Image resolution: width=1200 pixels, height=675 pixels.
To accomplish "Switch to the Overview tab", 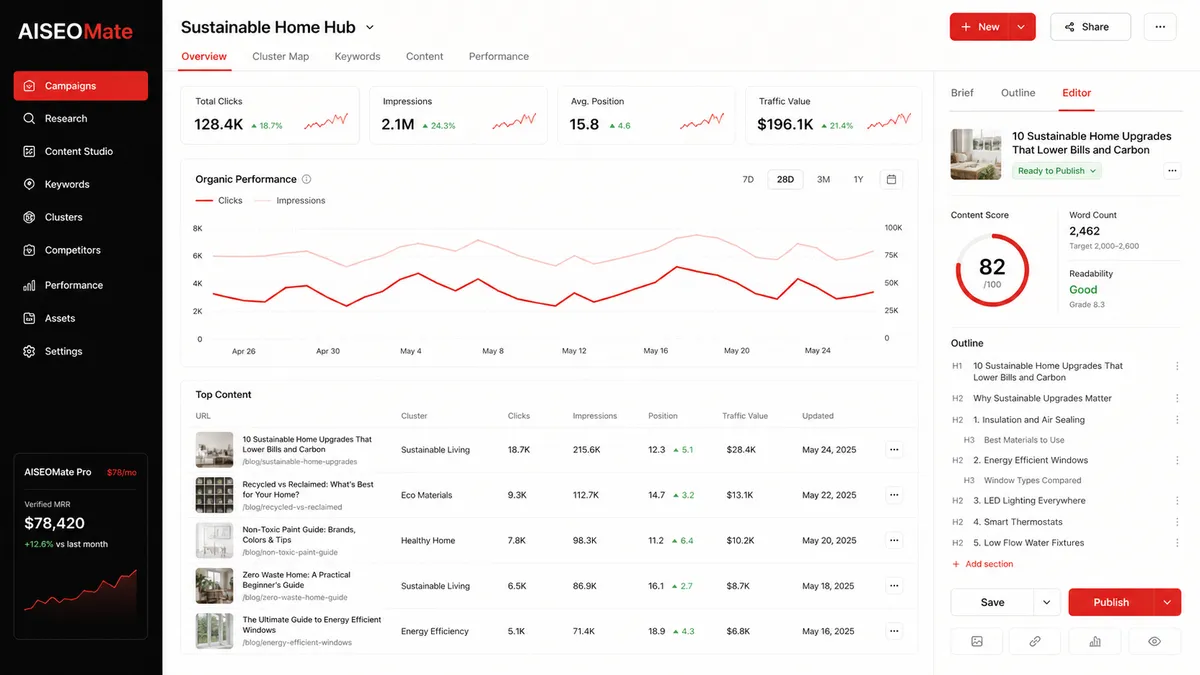I will click(204, 56).
